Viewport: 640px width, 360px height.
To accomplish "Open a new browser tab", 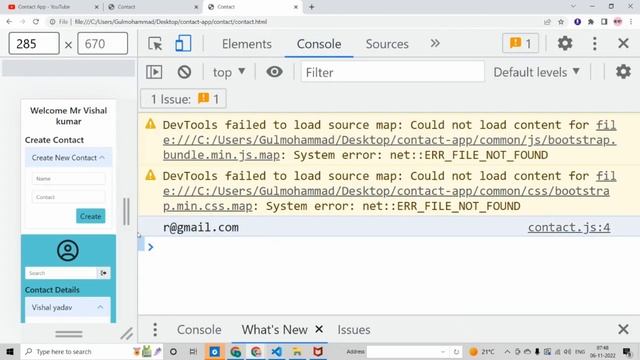I will coord(311,7).
